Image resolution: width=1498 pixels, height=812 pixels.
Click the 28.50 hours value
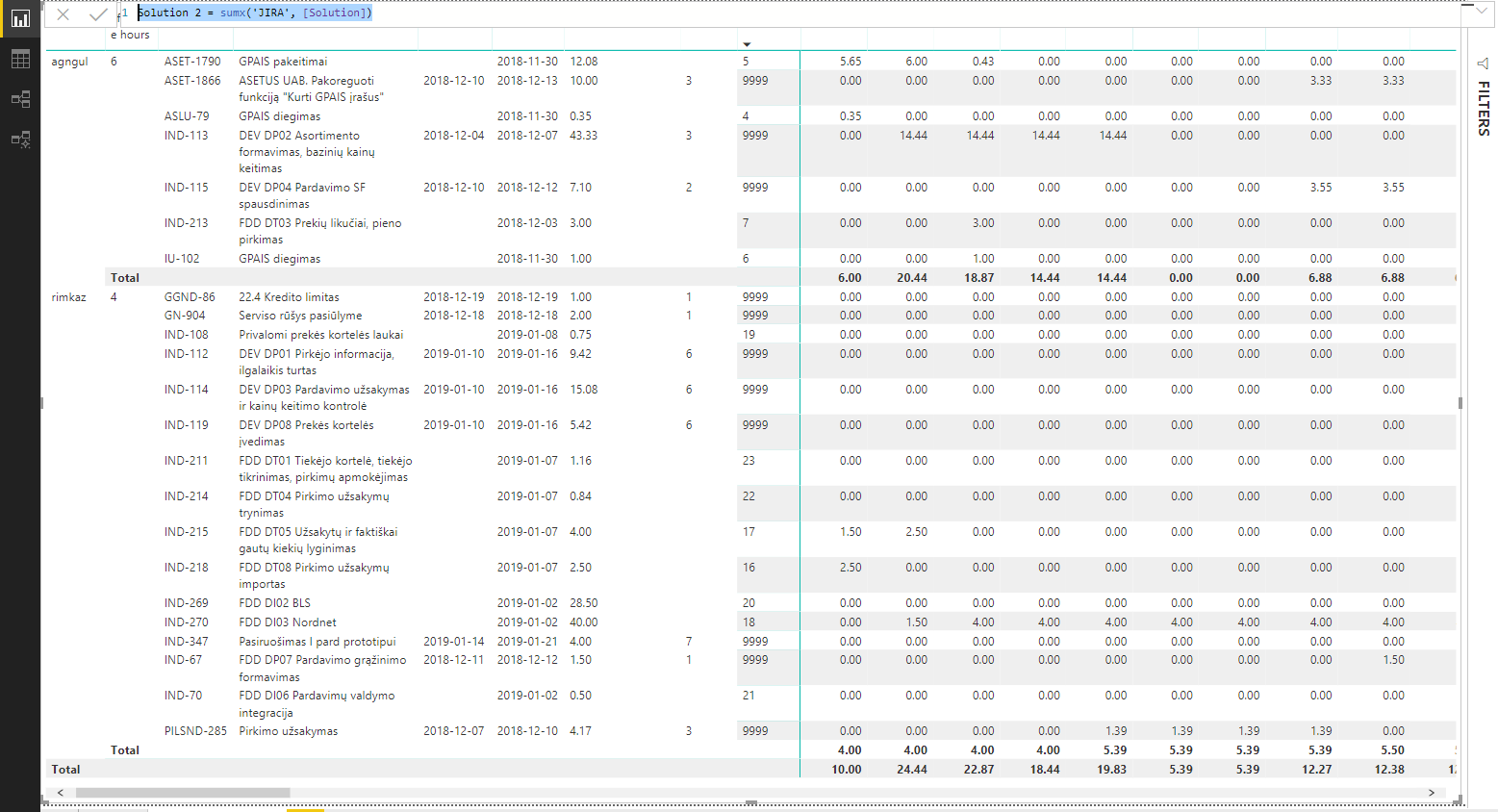[x=583, y=603]
